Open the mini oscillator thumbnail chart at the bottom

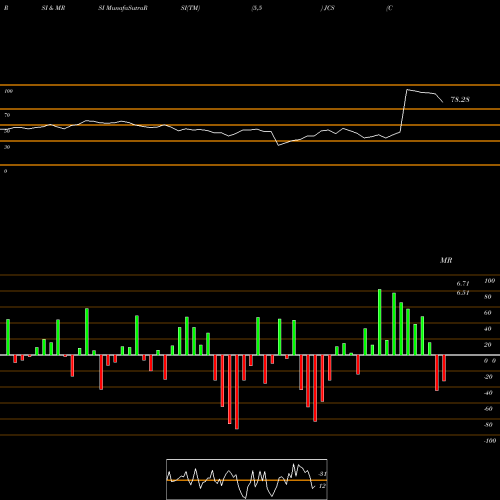click(247, 479)
